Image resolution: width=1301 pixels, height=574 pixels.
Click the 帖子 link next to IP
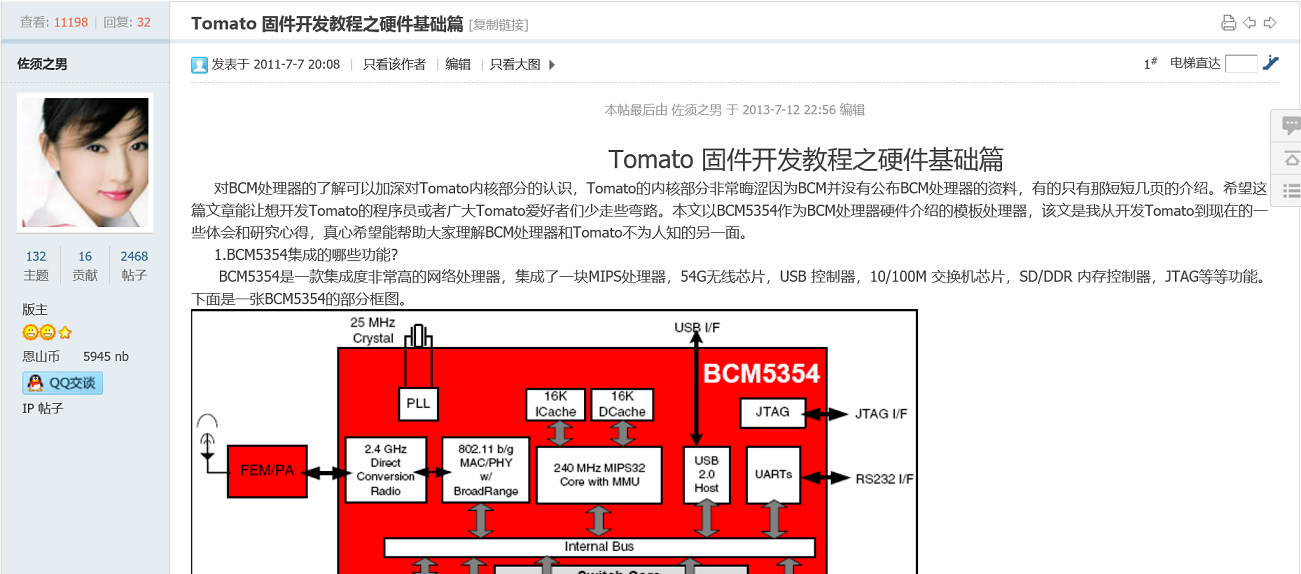[51, 408]
